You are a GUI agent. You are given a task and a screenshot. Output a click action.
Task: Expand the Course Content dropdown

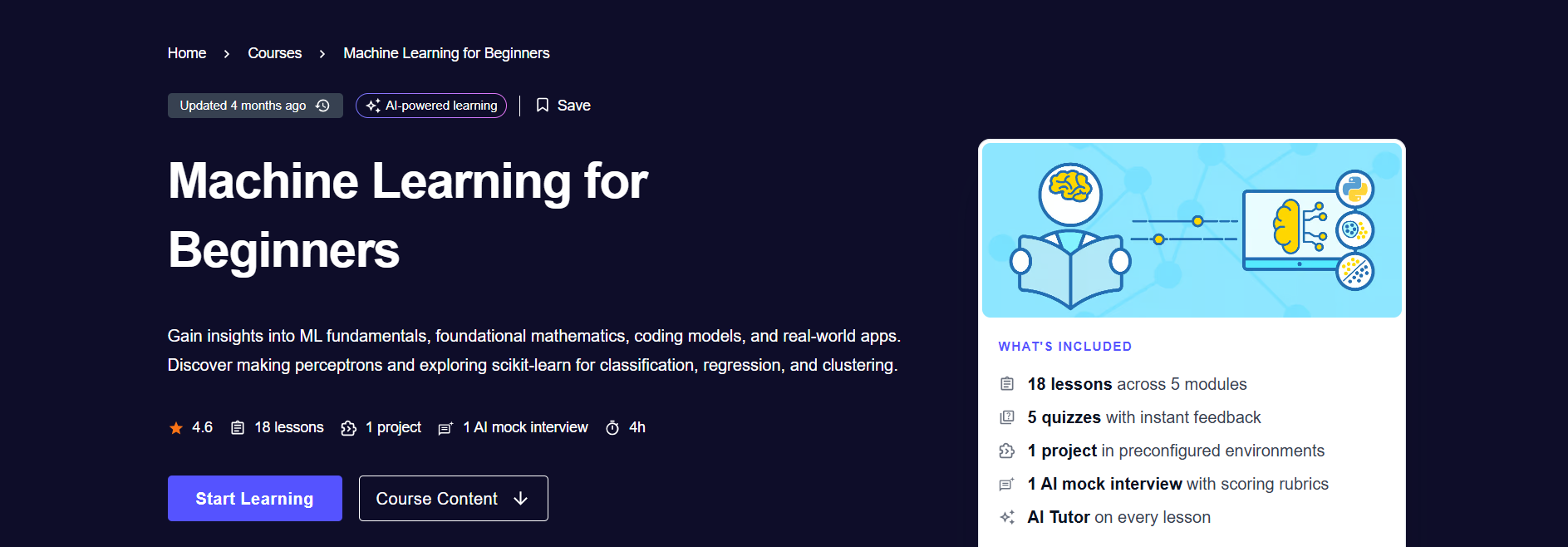[x=454, y=499]
